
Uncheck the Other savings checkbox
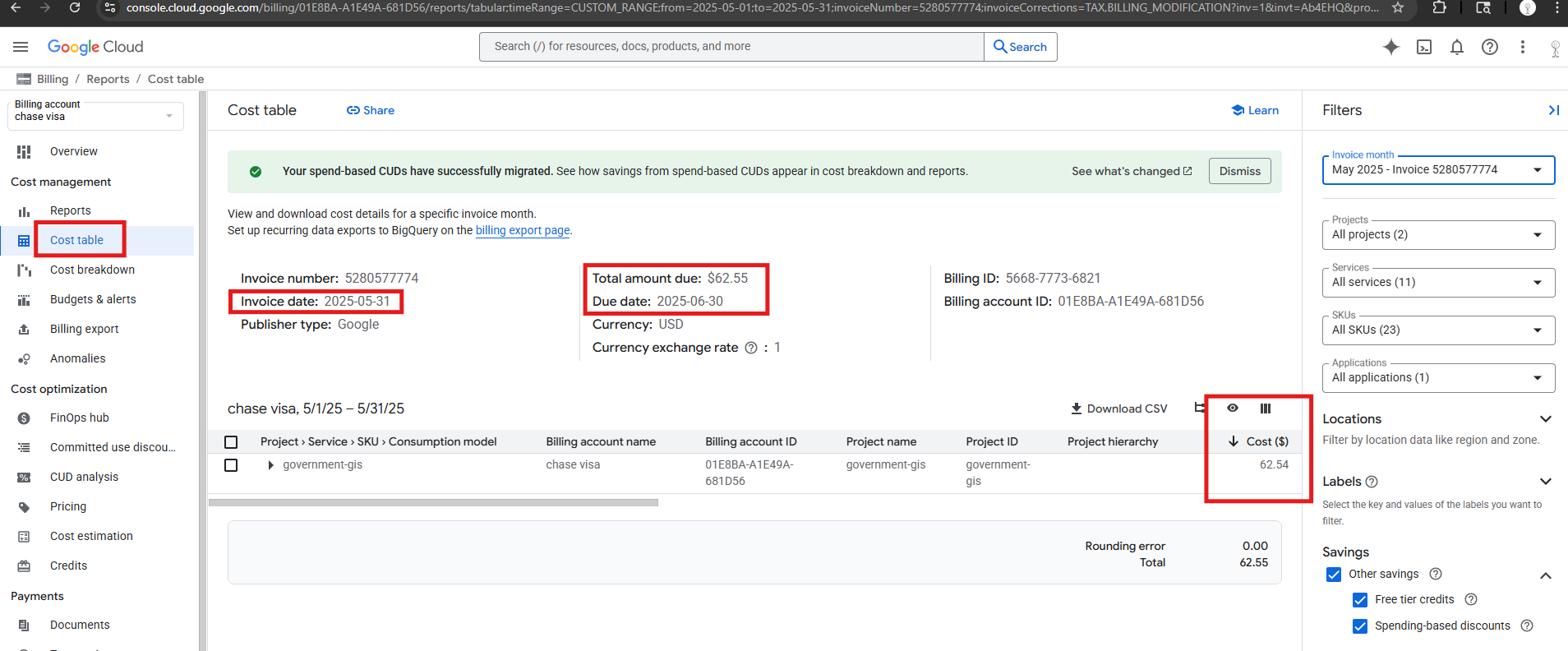(x=1334, y=574)
